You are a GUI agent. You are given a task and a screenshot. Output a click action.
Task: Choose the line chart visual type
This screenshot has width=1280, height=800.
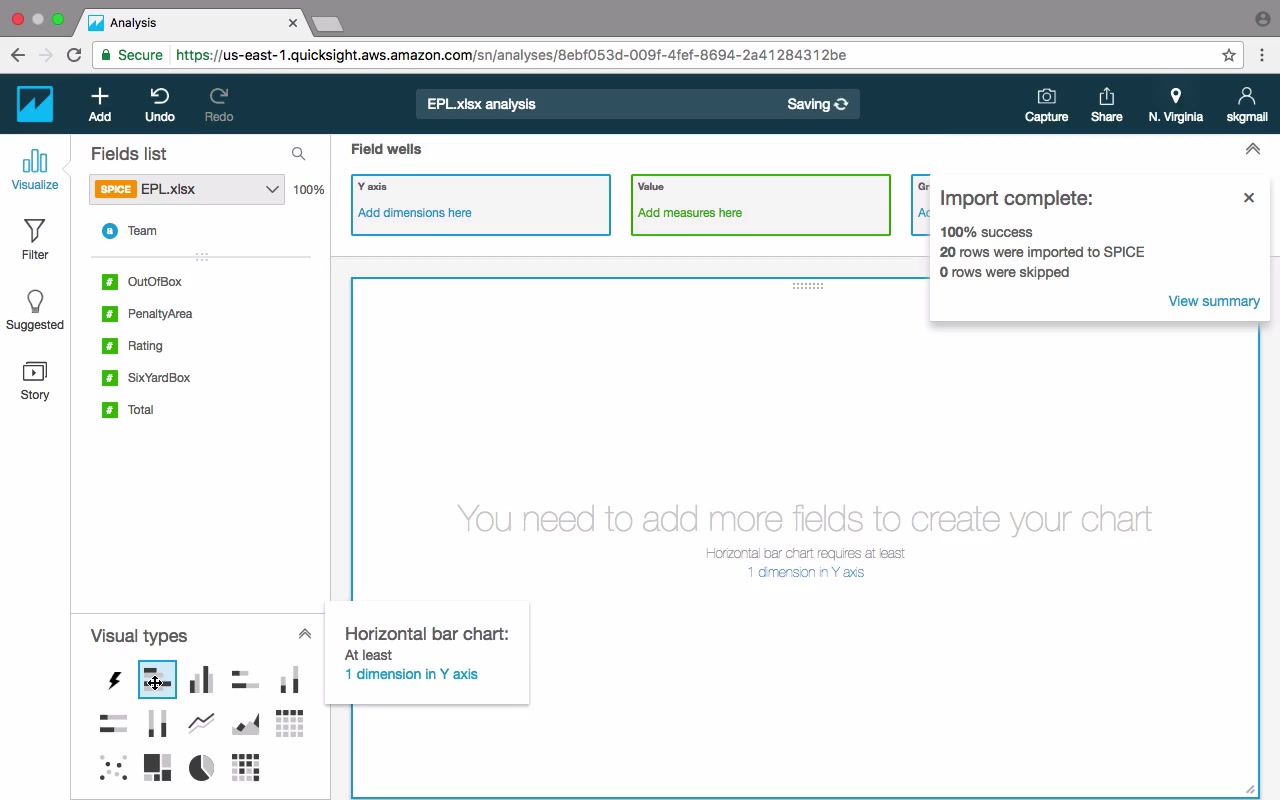pyautogui.click(x=201, y=723)
